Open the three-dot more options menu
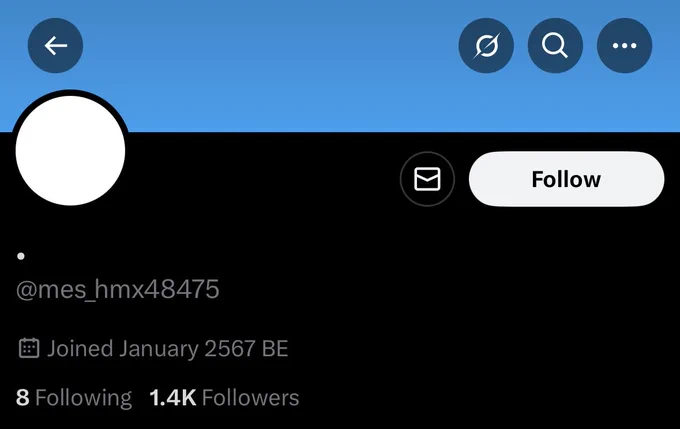680x429 pixels. click(624, 46)
